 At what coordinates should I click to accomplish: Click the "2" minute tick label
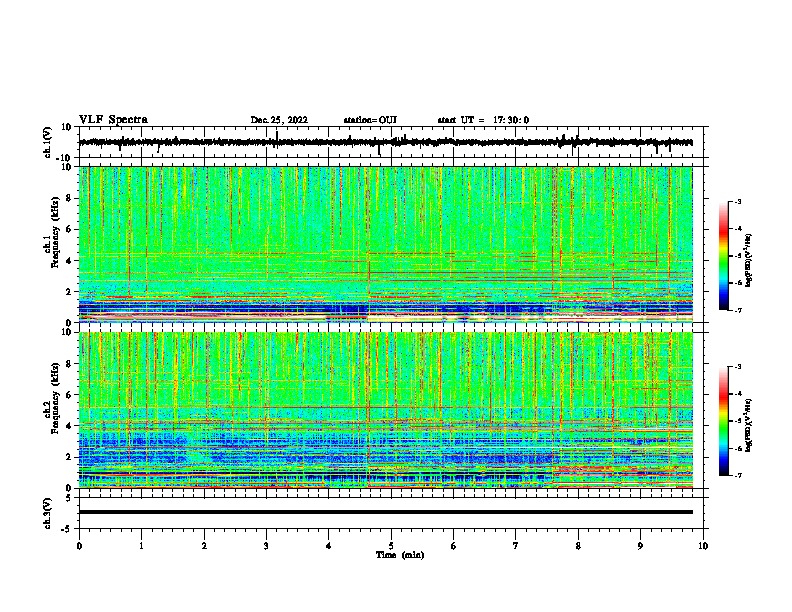(204, 546)
